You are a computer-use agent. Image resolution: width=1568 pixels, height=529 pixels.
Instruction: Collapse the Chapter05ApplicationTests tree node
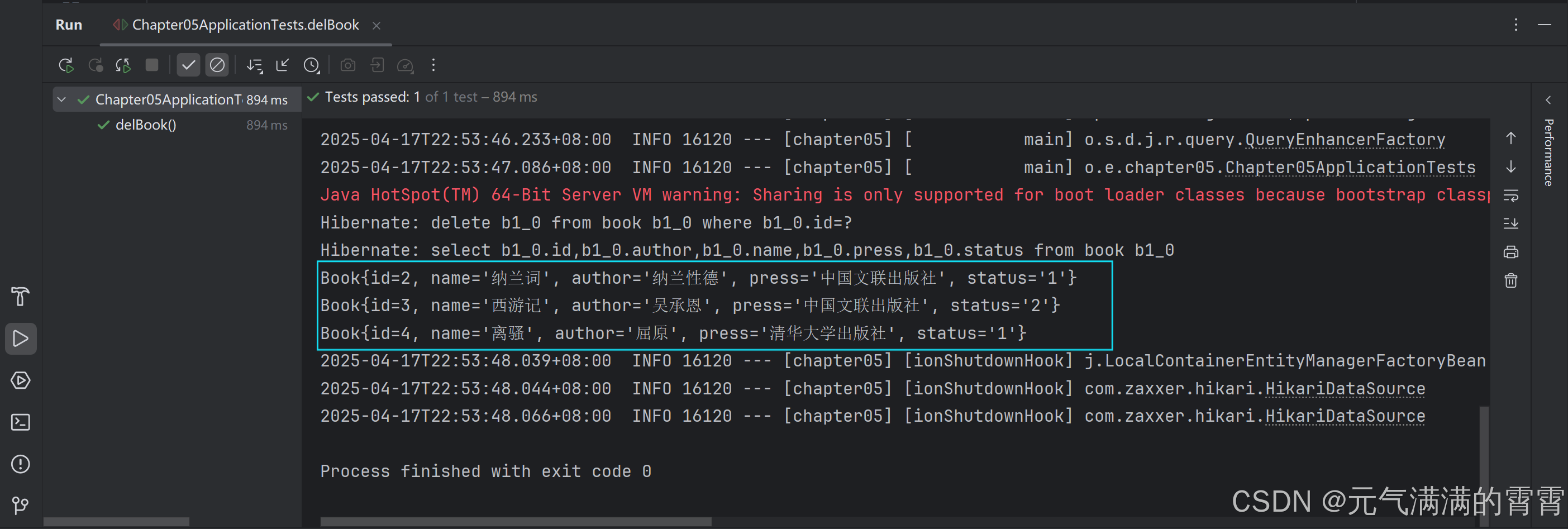tap(61, 99)
